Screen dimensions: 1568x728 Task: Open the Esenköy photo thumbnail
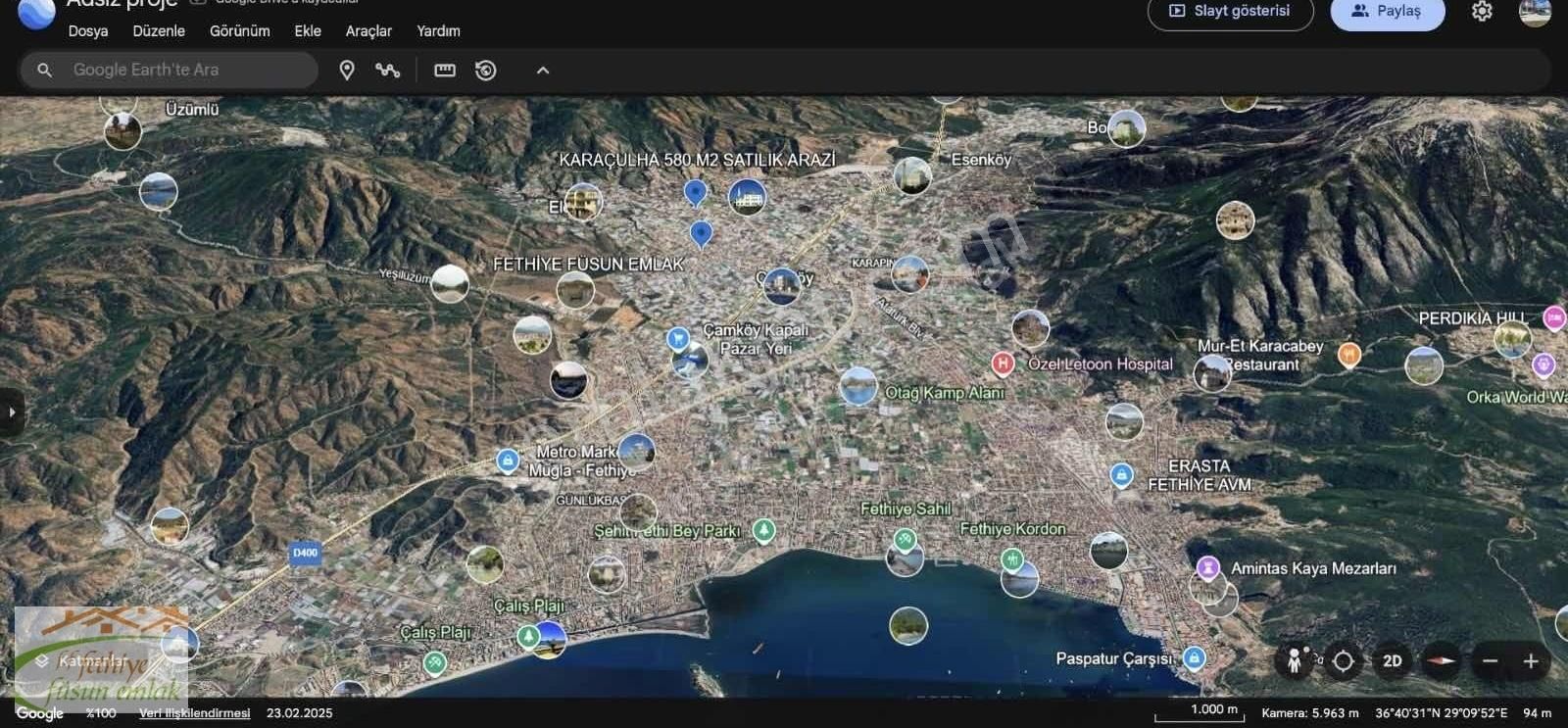912,176
